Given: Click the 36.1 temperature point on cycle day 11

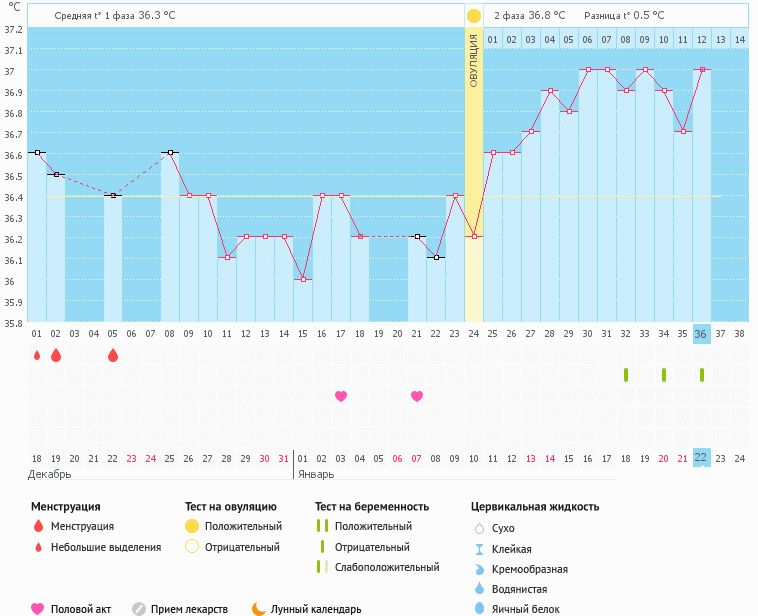Looking at the screenshot, I should (x=227, y=257).
